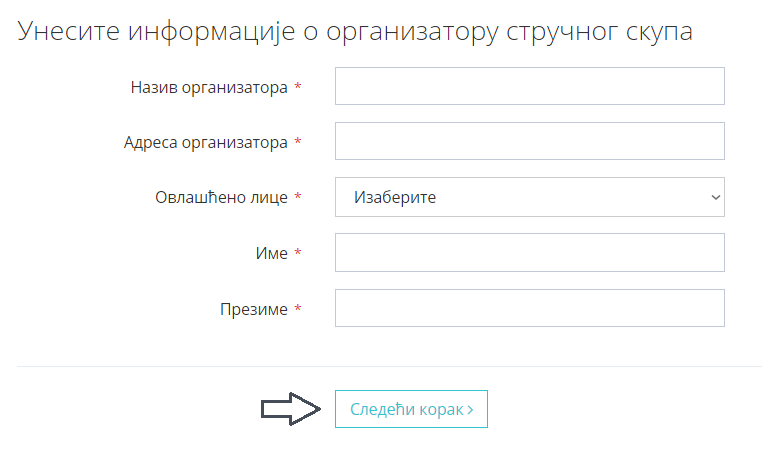Open the Овлашћено лице Изаберите dropdown
The width and height of the screenshot is (765, 463).
click(x=529, y=197)
